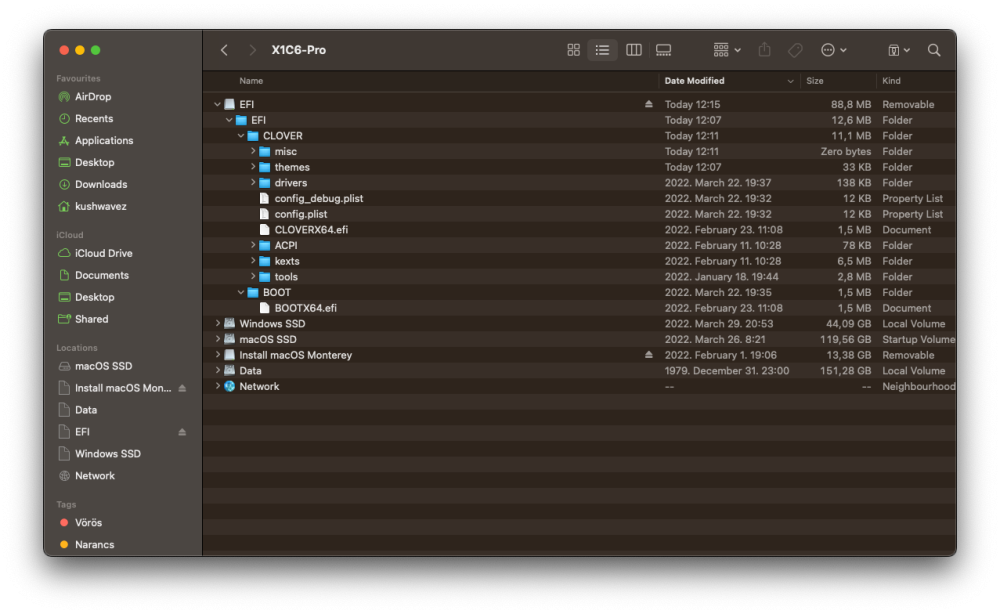Collapse the nested EFI folder

(229, 120)
